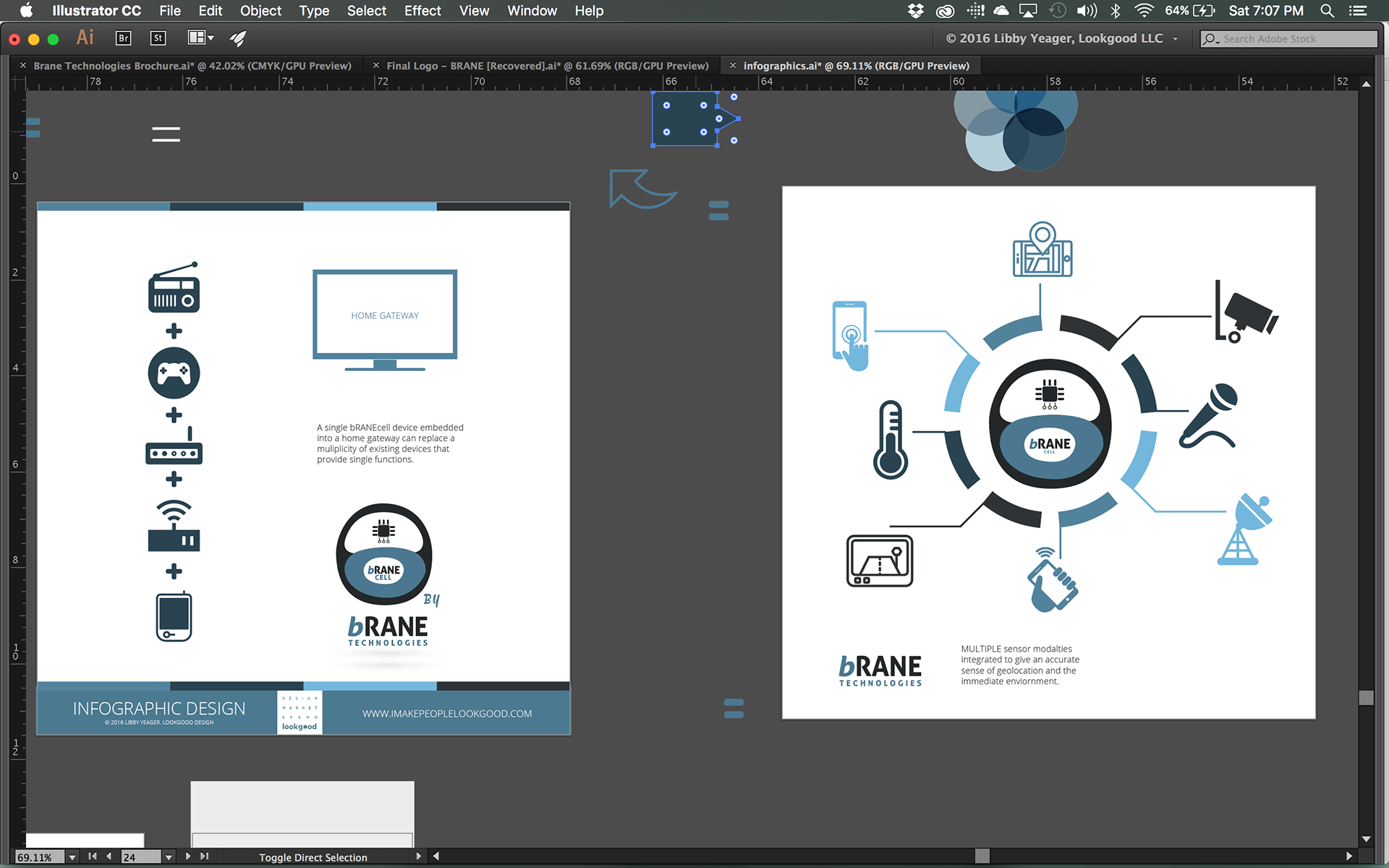Select the GPS navigation device icon
The image size is (1389, 868).
click(880, 561)
